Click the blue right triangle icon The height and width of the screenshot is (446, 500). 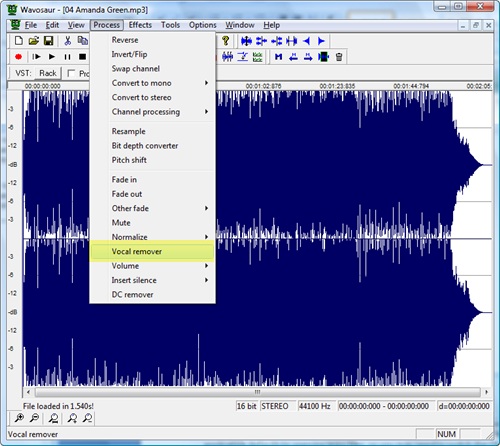pos(321,41)
